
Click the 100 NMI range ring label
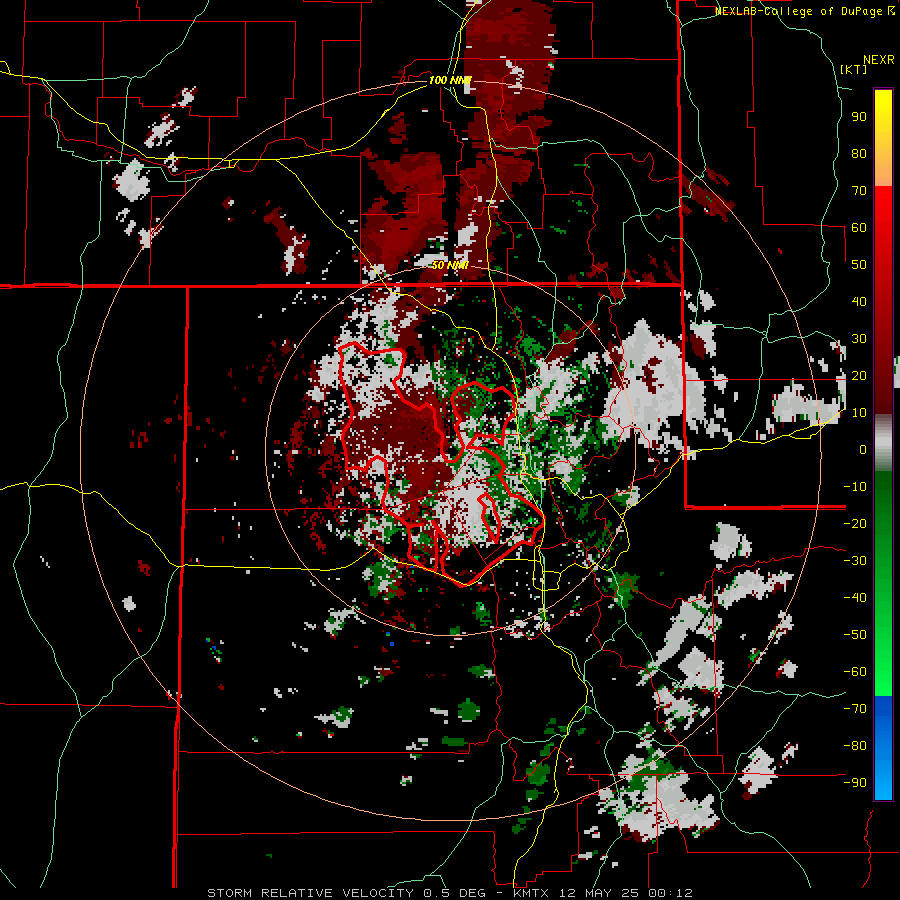tap(450, 80)
